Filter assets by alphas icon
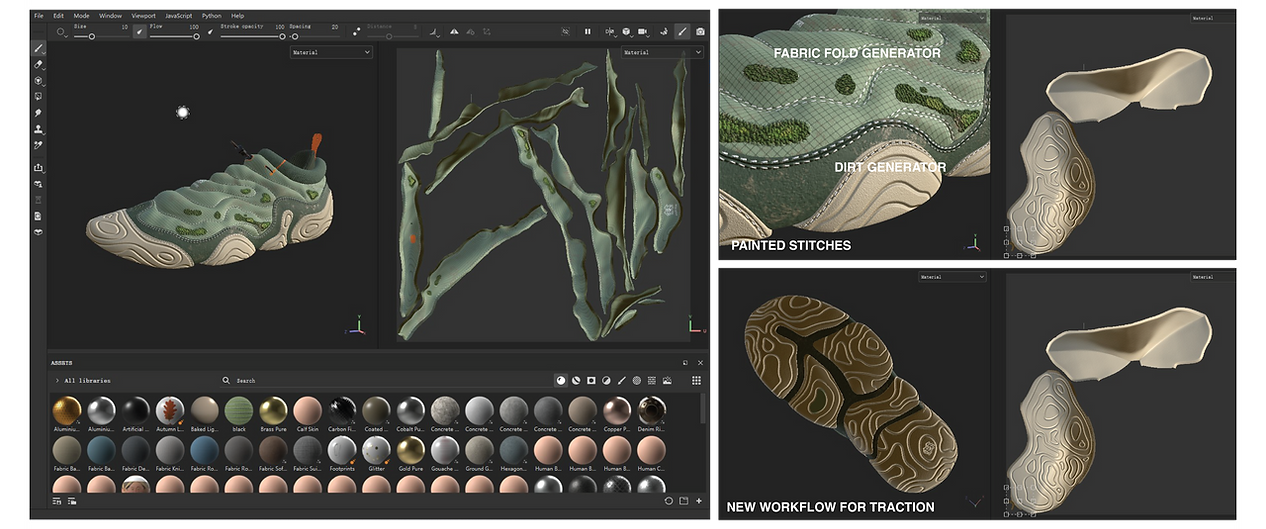 tap(637, 380)
